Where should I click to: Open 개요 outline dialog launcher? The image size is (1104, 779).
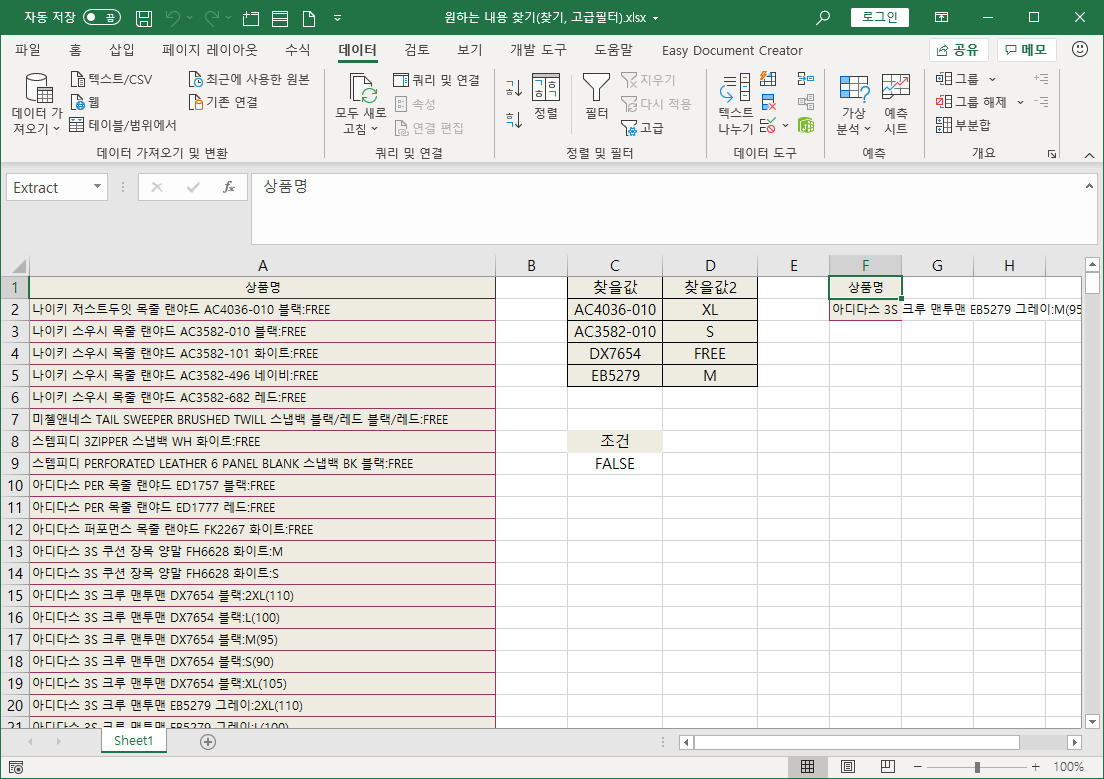click(1052, 154)
